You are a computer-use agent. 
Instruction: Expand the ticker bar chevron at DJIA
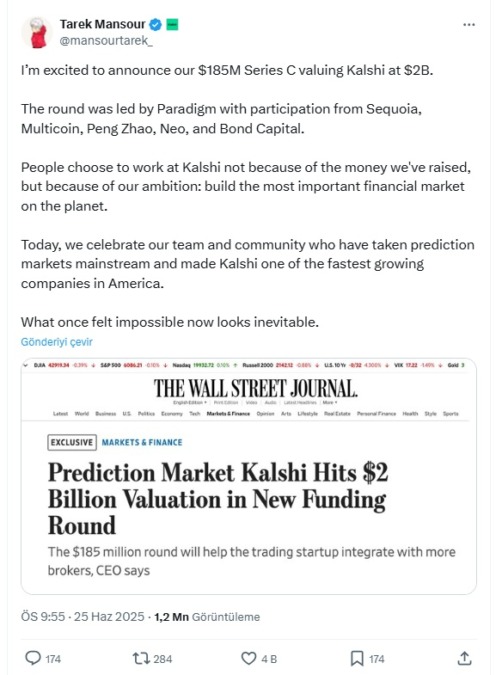(x=26, y=365)
